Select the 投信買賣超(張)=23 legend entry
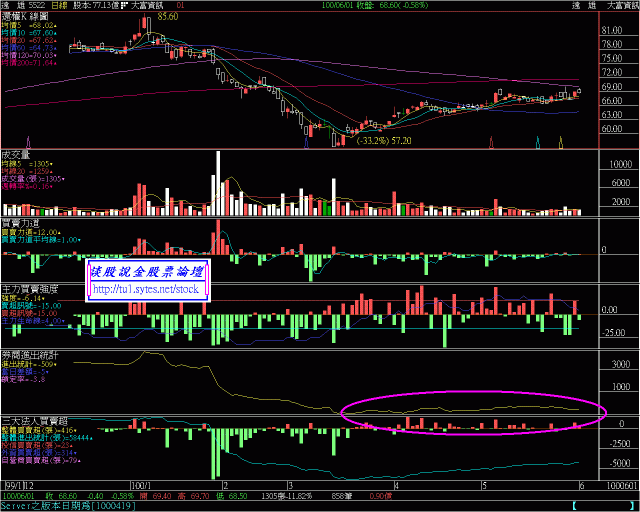This screenshot has width=640, height=512. click(x=36, y=445)
